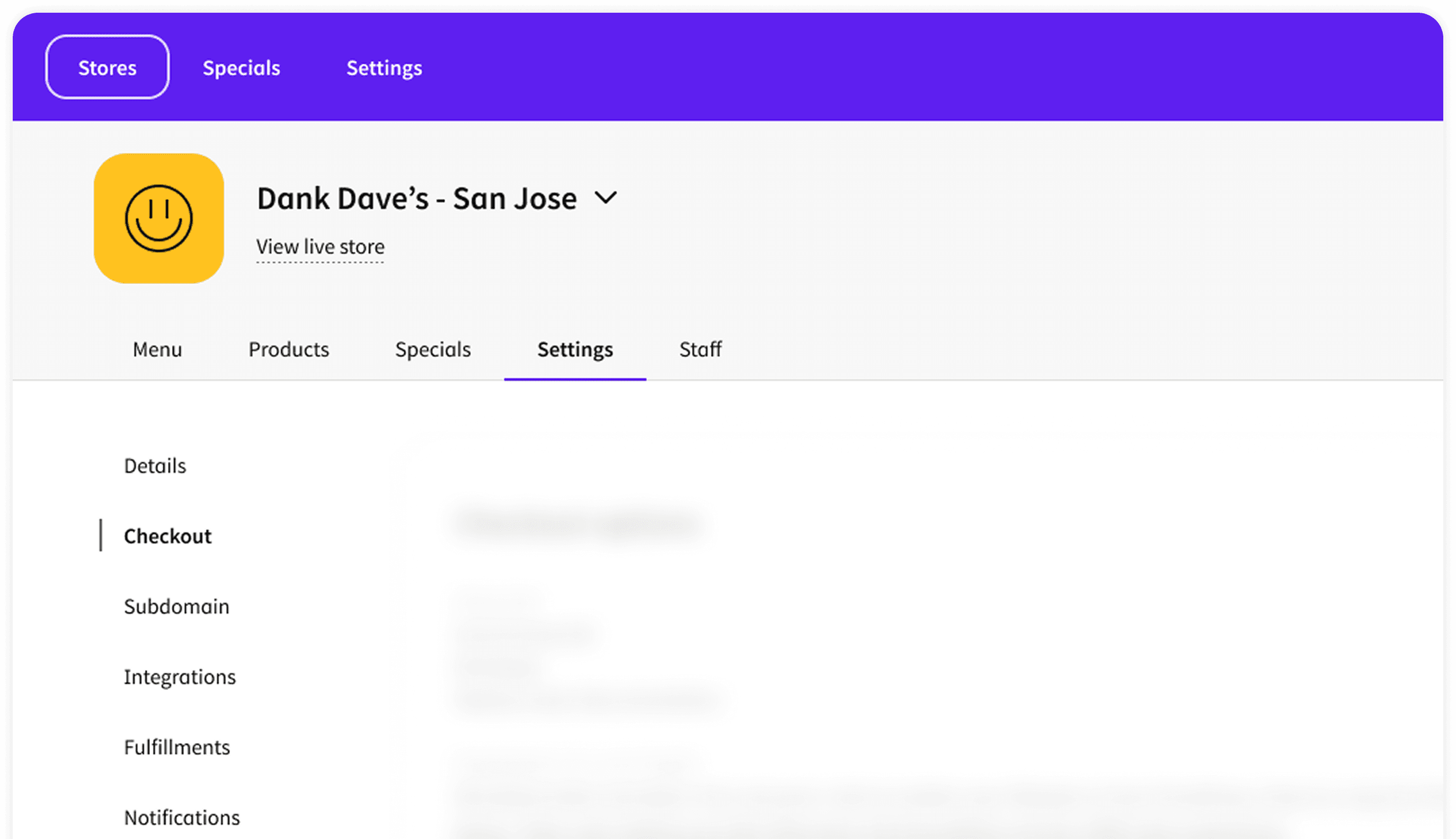The image size is (1456, 839).
Task: Select Checkout in the settings sidebar
Action: point(168,536)
